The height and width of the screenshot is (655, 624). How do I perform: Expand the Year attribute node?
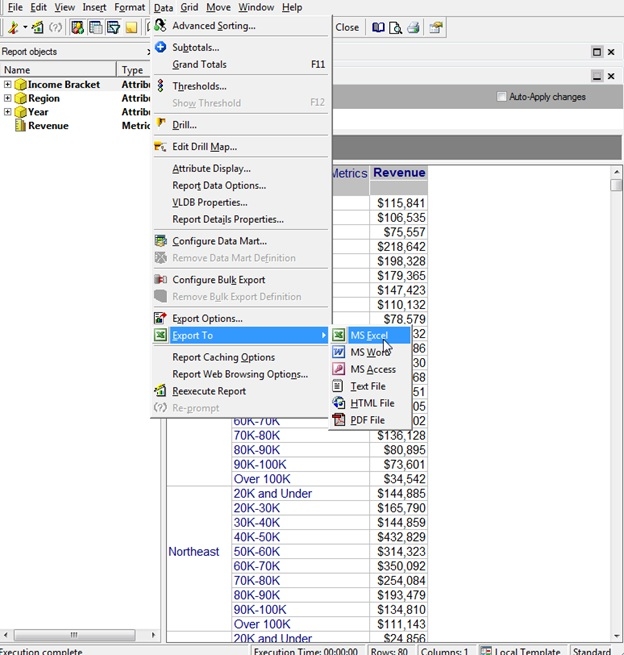point(7,112)
